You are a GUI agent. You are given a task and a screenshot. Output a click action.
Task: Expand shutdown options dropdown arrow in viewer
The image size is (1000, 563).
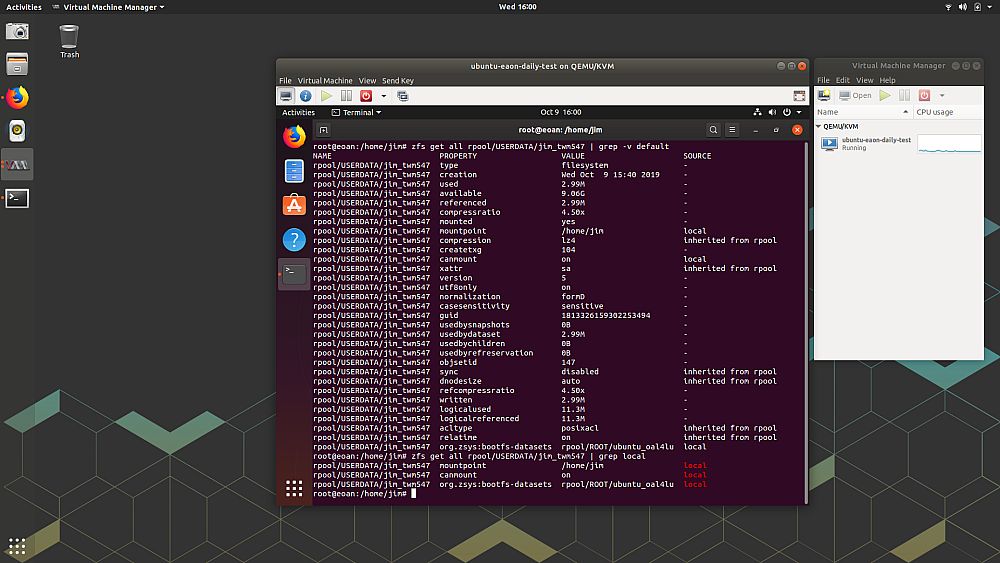tap(383, 96)
